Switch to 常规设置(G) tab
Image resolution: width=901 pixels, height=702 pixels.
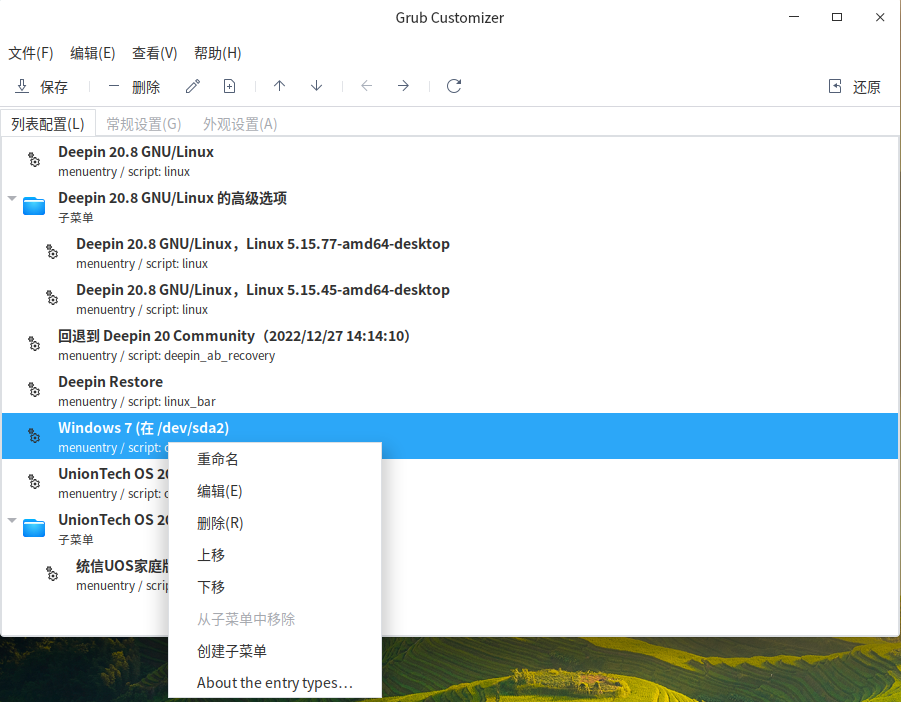144,124
